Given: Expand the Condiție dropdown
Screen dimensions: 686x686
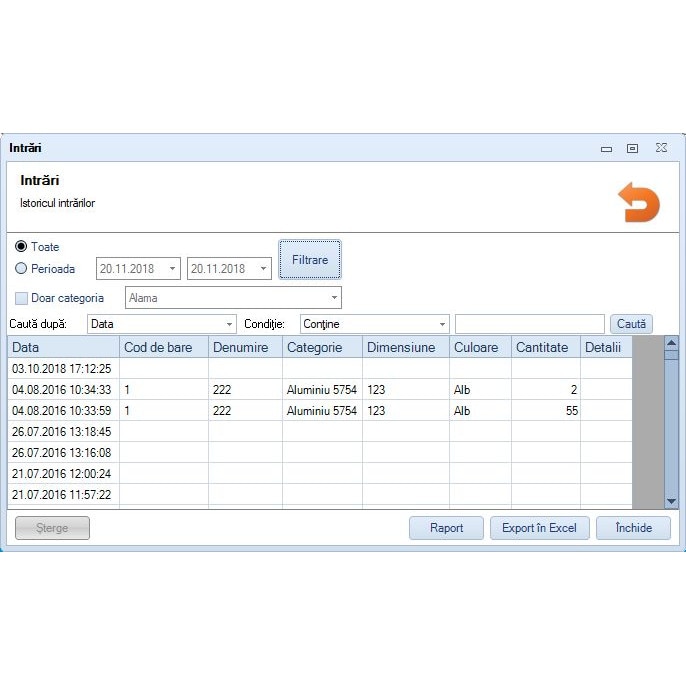Looking at the screenshot, I should pyautogui.click(x=441, y=324).
